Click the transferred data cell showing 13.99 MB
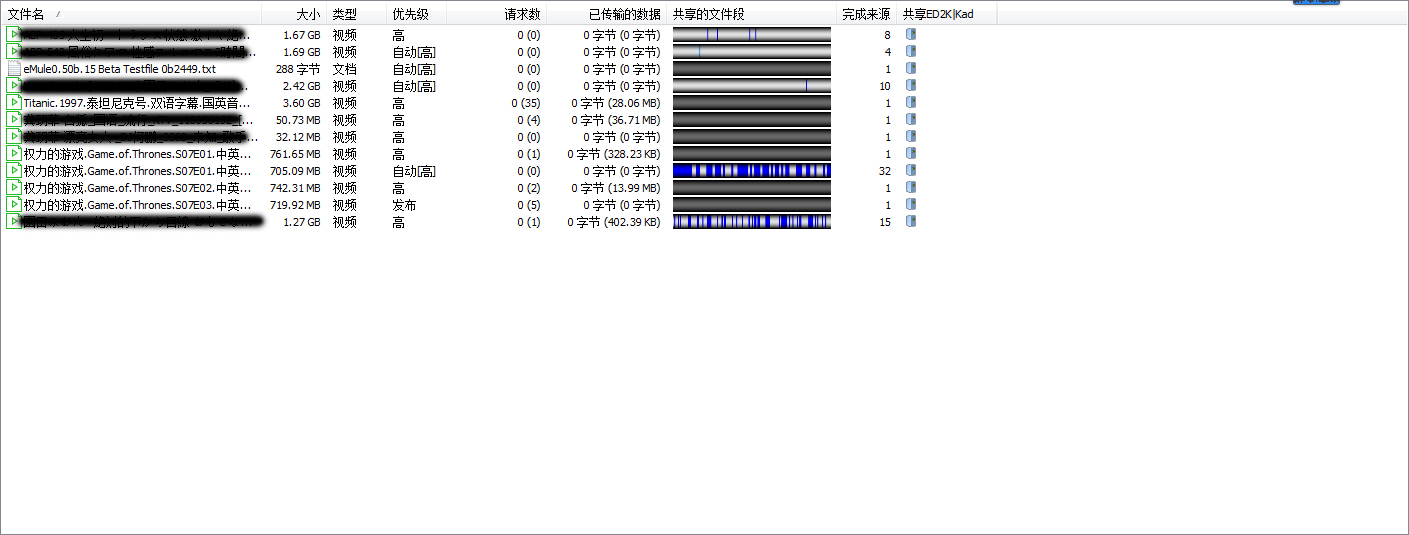The image size is (1409, 535). tap(616, 188)
